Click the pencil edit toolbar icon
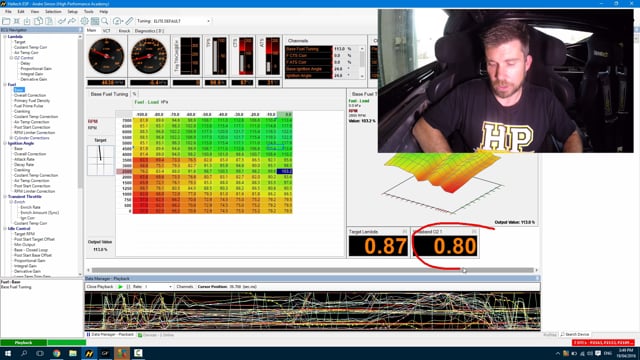Viewport: 640px width, 360px height. coord(129,21)
